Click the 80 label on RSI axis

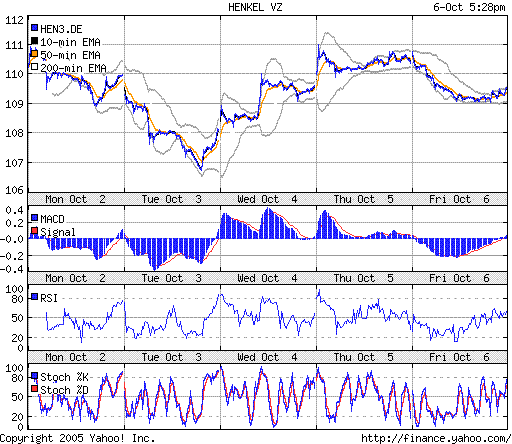point(18,299)
